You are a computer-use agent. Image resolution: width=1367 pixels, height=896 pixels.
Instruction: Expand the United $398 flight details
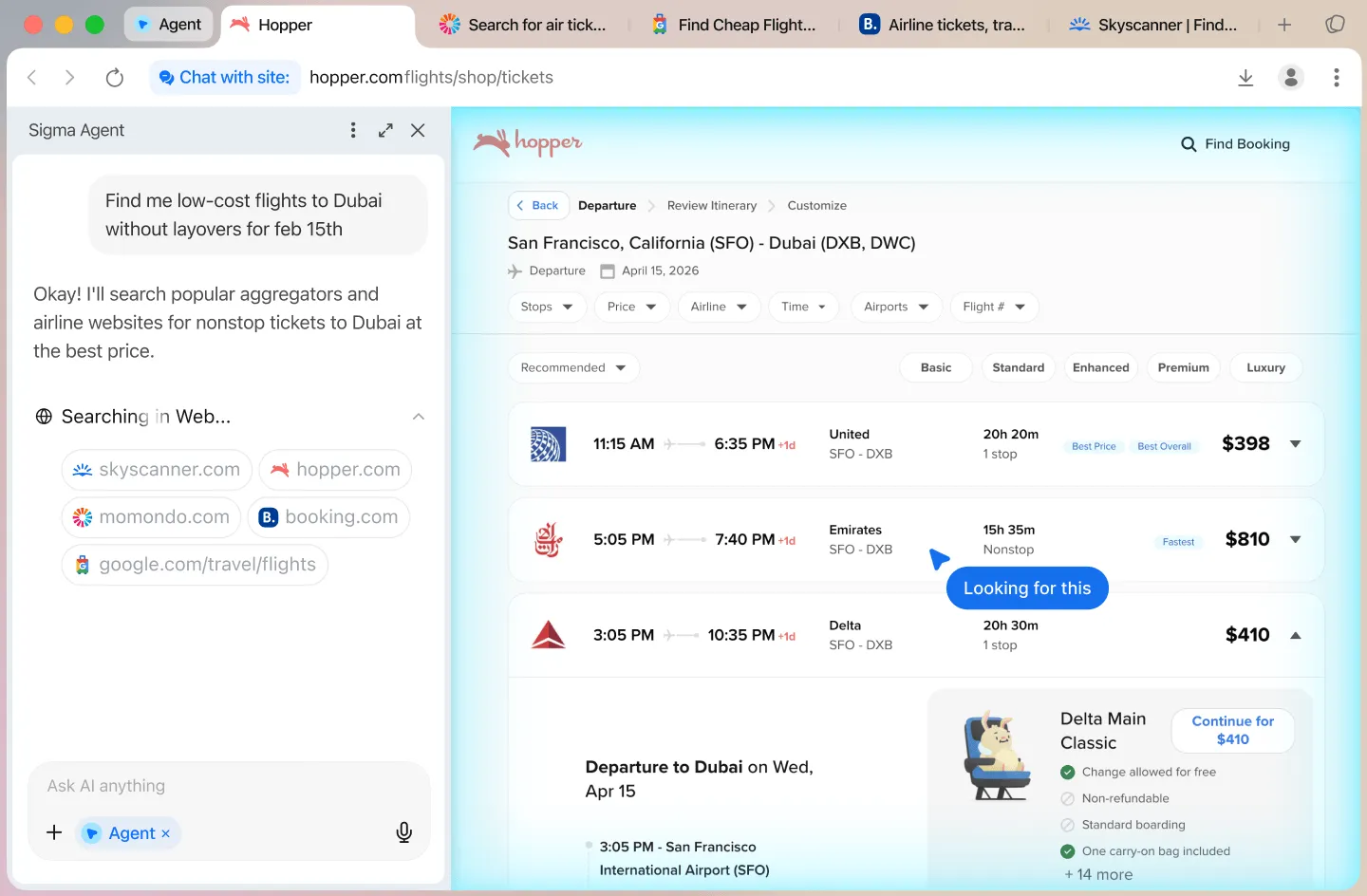(x=1296, y=444)
